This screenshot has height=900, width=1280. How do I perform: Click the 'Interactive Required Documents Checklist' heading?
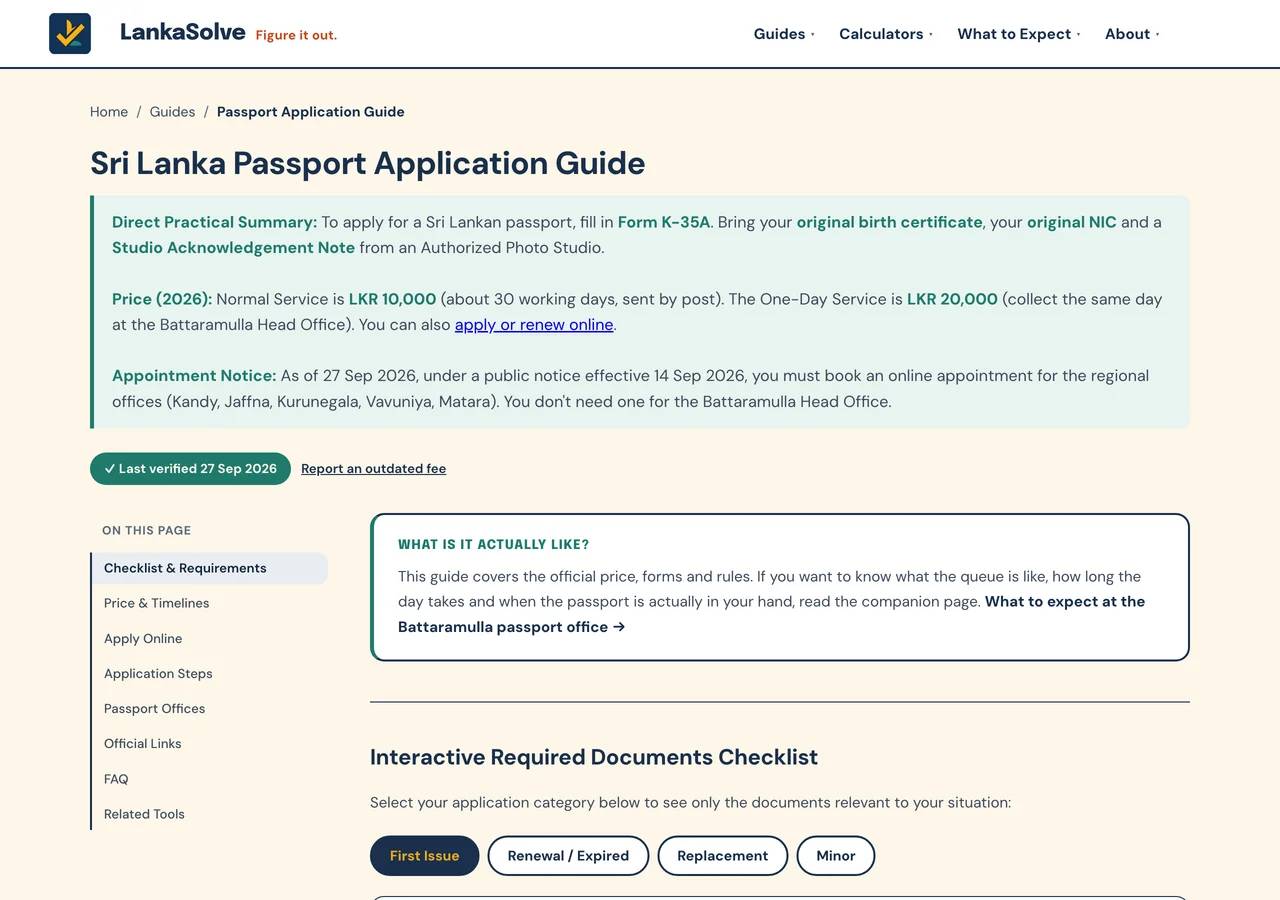[x=594, y=757]
